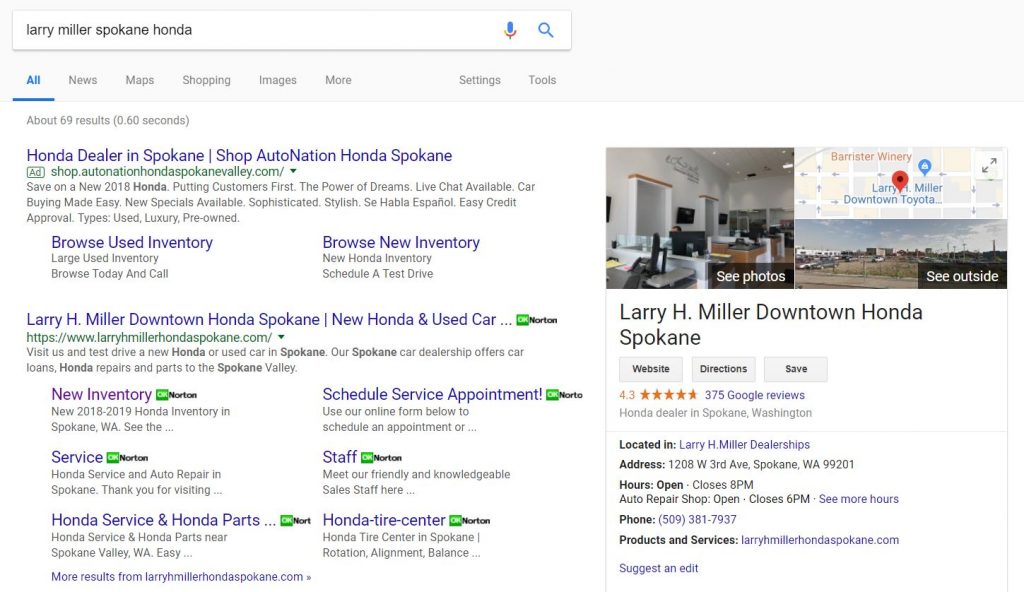Open Honda Dealer in Spokane AutoNation ad title

(239, 156)
